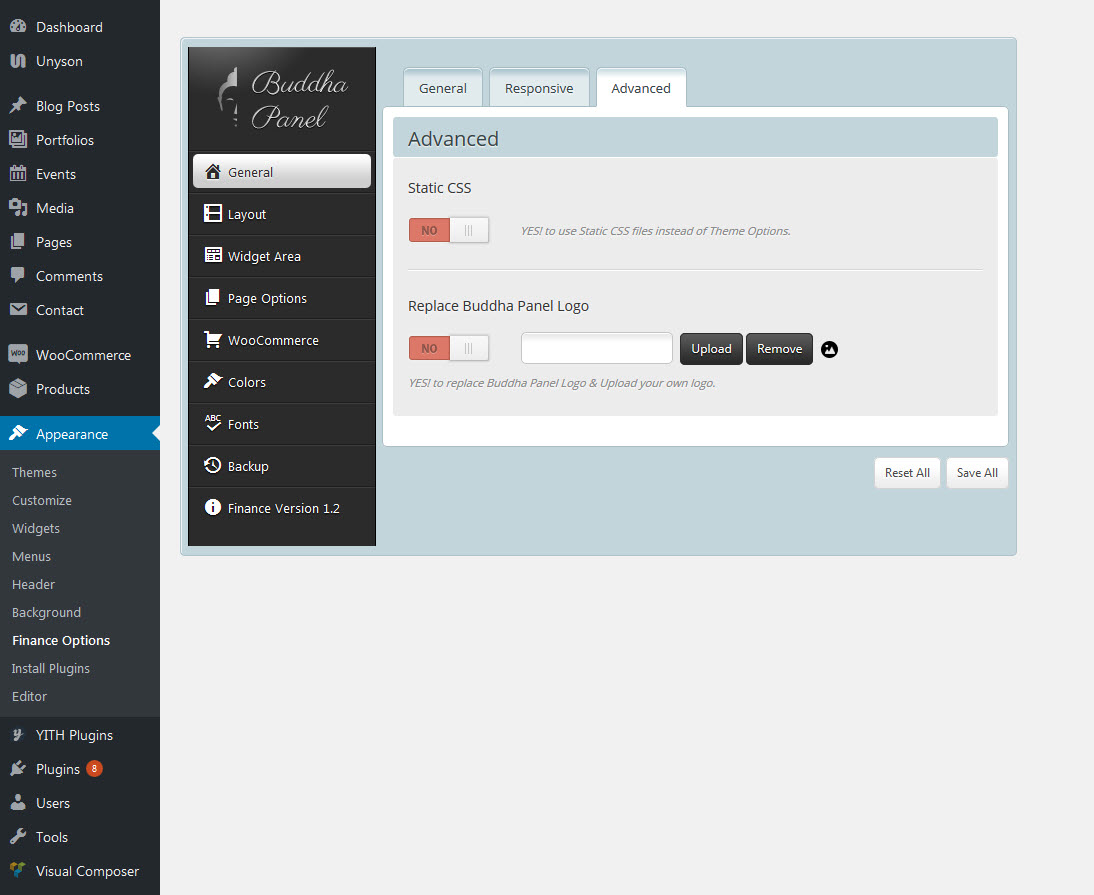This screenshot has height=895, width=1094.
Task: Select the General home icon in Buddha Panel
Action: point(213,171)
